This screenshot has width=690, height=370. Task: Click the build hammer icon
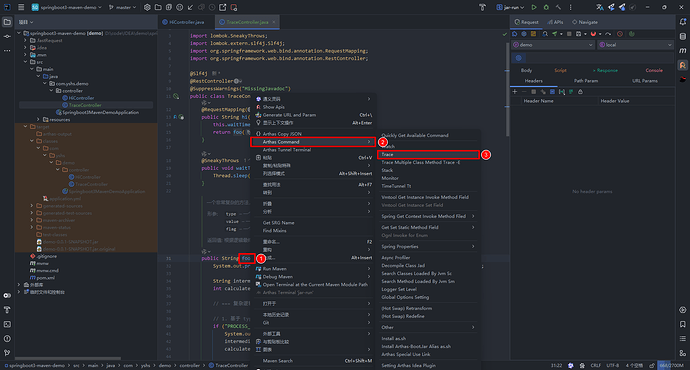[558, 7]
